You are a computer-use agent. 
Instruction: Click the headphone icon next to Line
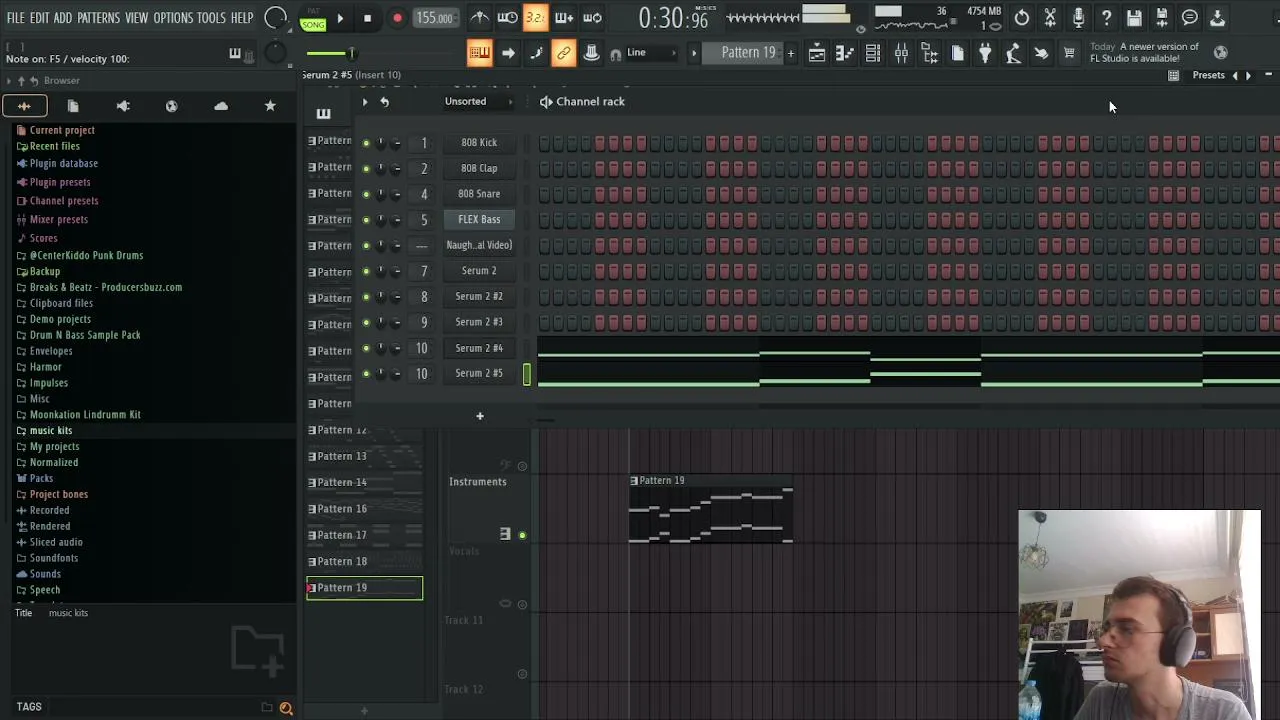pos(615,54)
